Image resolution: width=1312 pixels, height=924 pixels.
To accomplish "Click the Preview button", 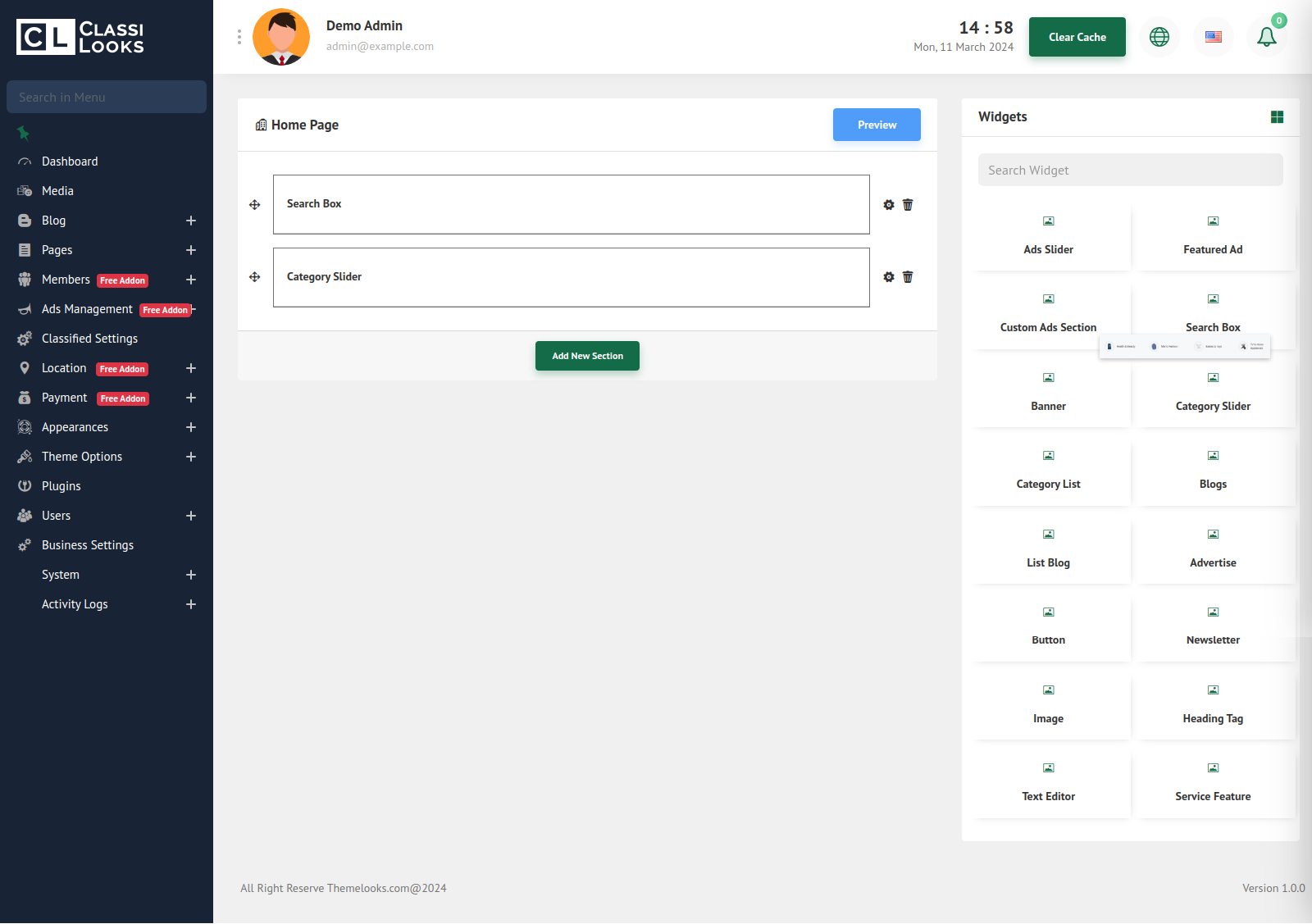I will 877,125.
